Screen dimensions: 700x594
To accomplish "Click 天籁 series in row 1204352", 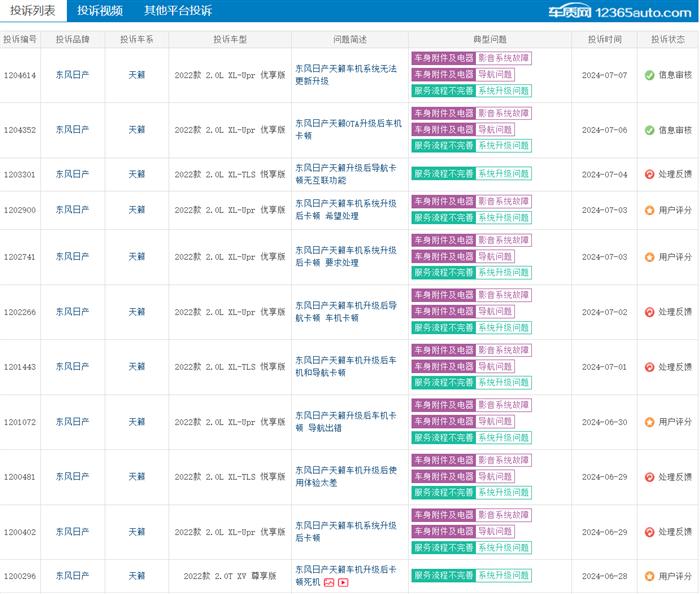I will [x=137, y=130].
